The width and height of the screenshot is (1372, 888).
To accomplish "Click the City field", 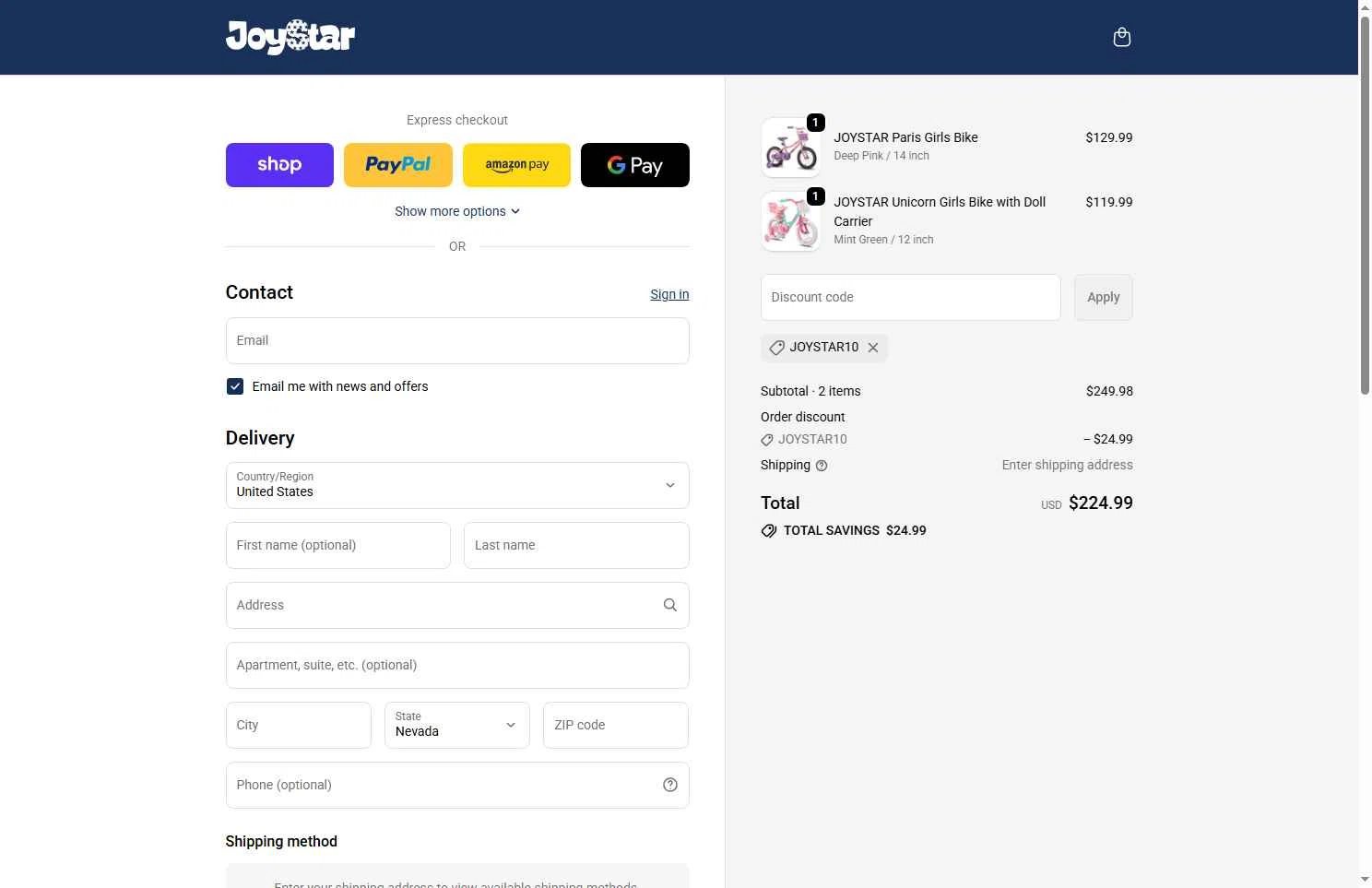I will tap(299, 725).
